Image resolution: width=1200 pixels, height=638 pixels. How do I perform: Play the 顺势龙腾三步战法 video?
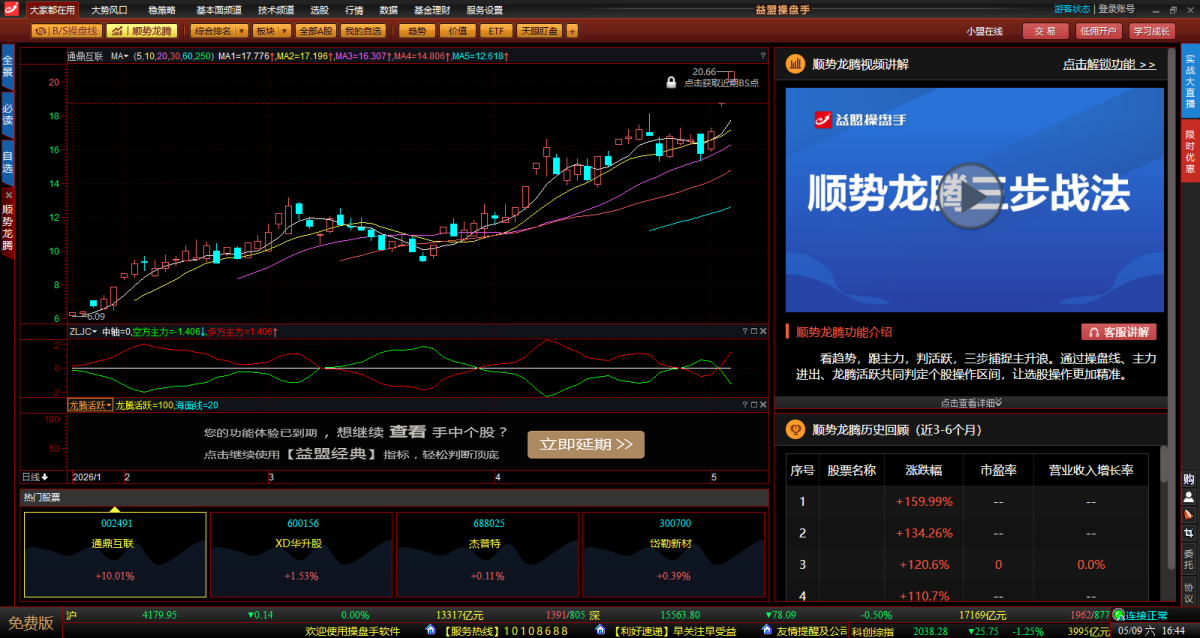coord(971,197)
